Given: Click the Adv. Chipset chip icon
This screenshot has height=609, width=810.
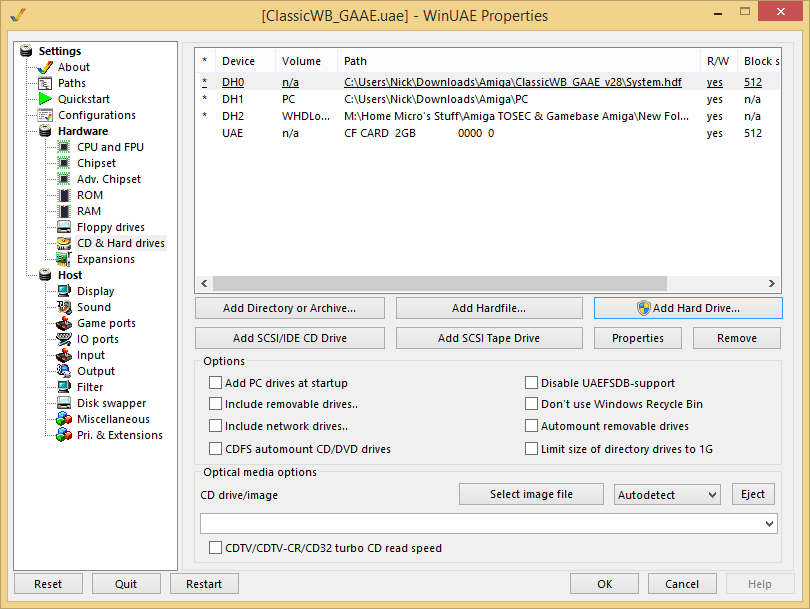Looking at the screenshot, I should 64,179.
